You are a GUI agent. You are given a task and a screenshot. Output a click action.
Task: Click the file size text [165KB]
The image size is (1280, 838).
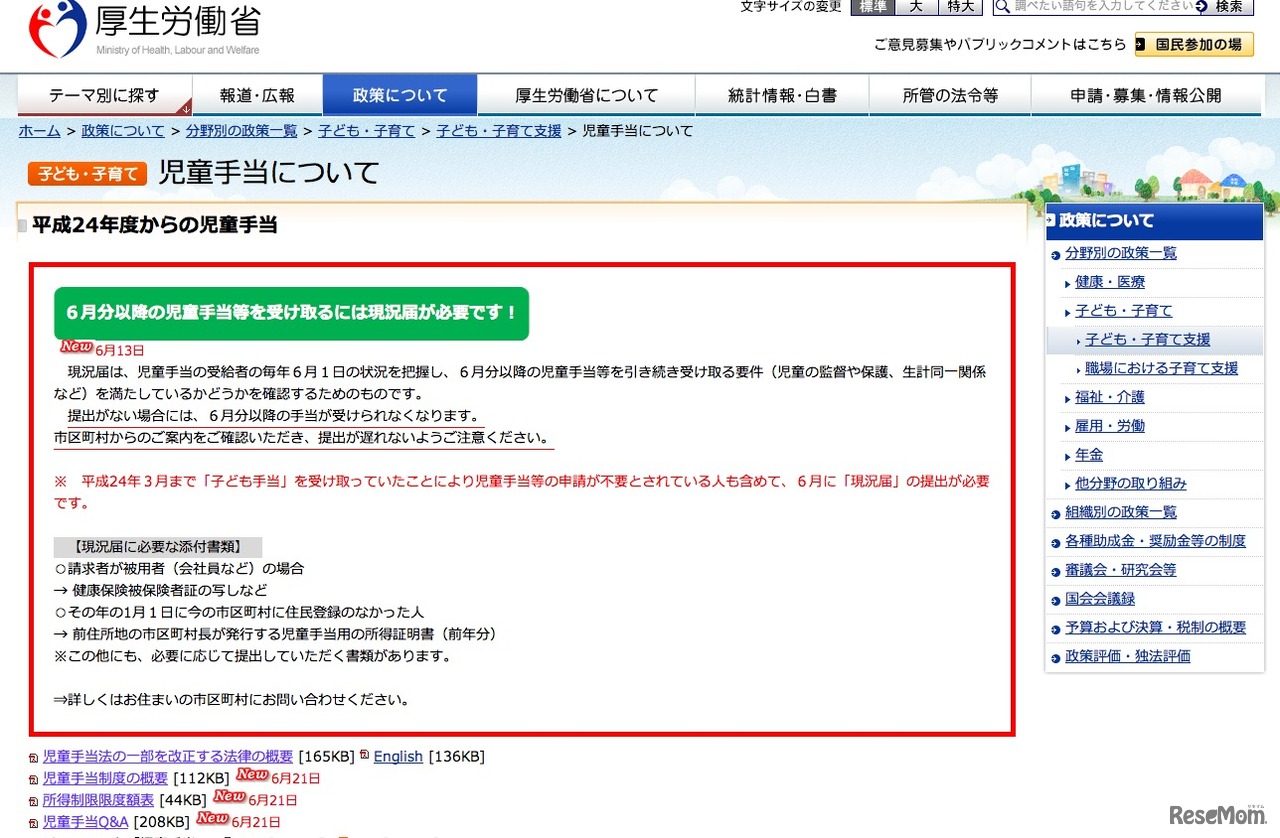[325, 757]
